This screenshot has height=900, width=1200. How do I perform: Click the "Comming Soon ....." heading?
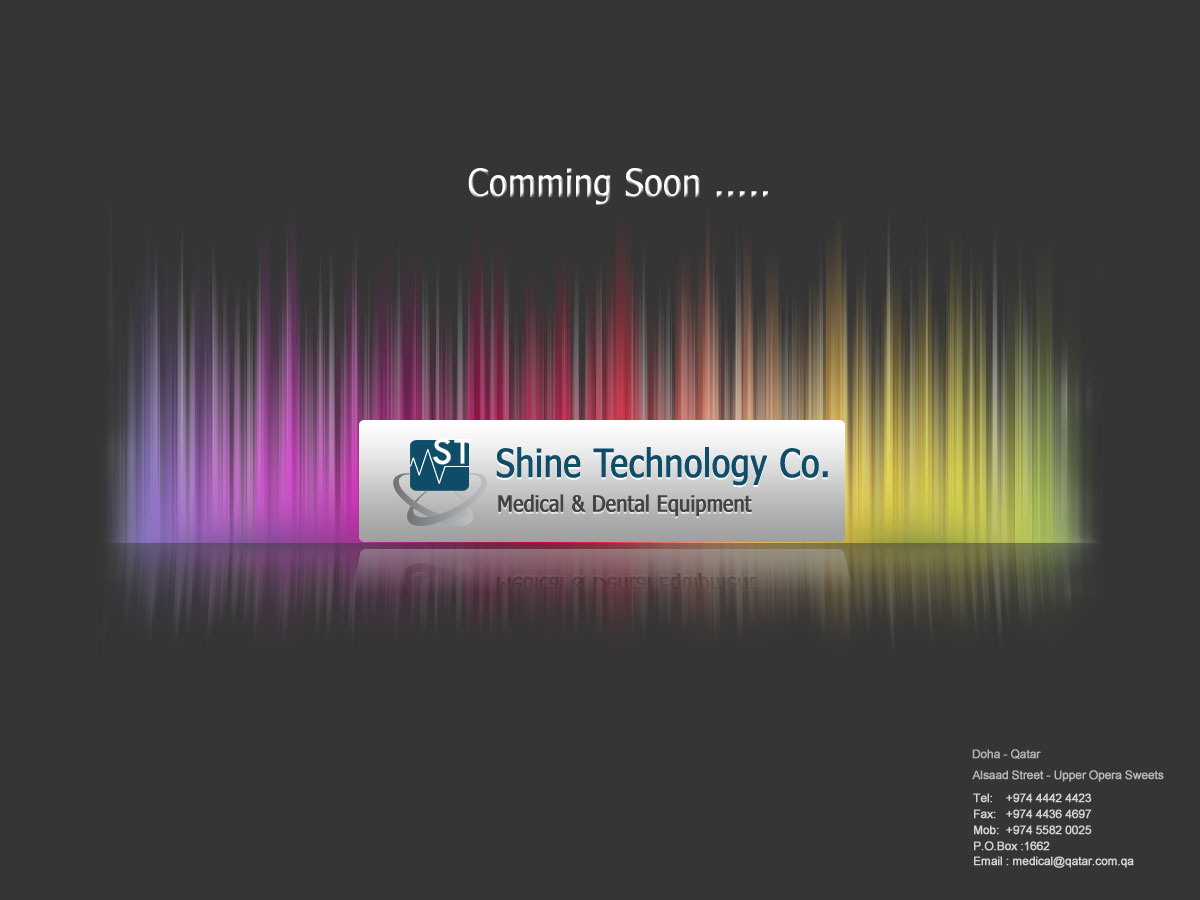[x=618, y=184]
